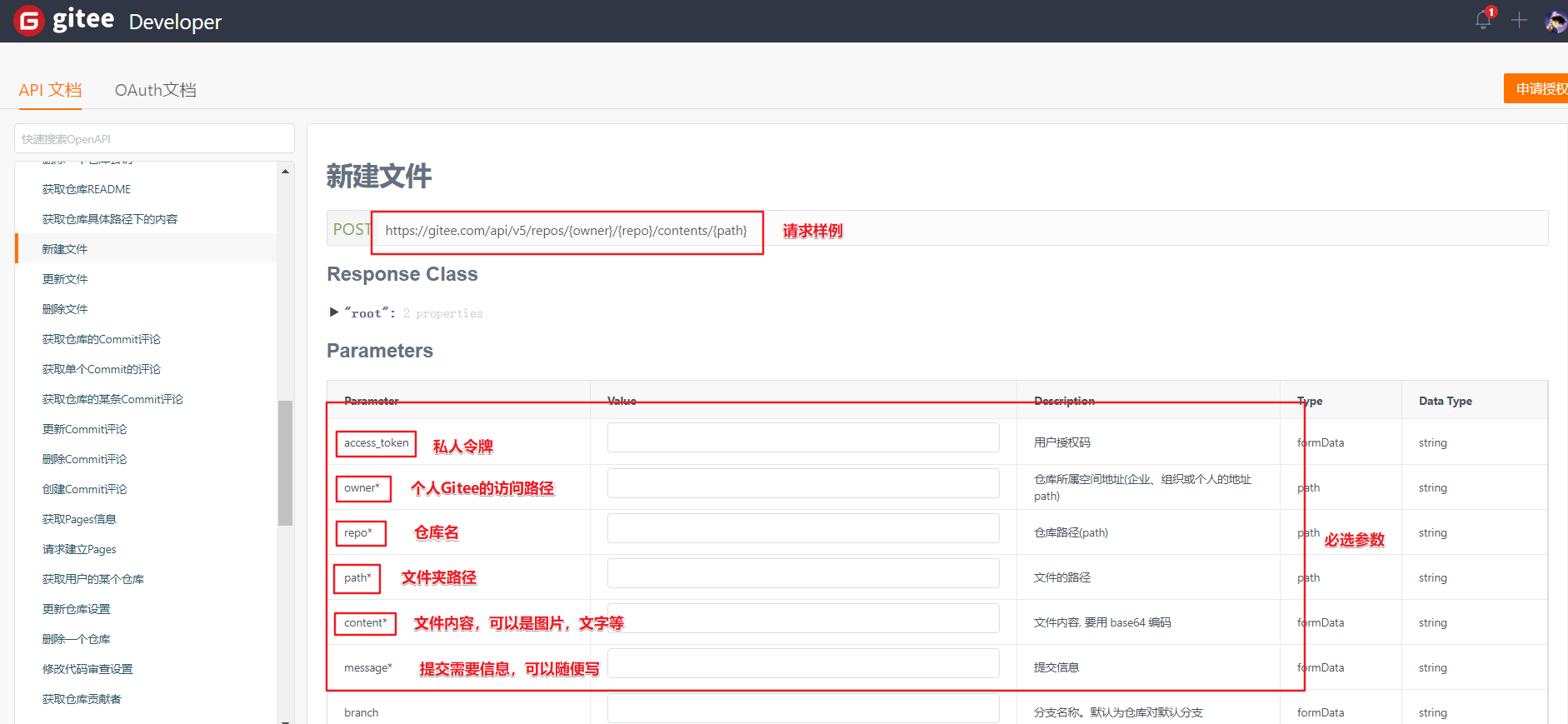Click the branch value field

click(803, 708)
